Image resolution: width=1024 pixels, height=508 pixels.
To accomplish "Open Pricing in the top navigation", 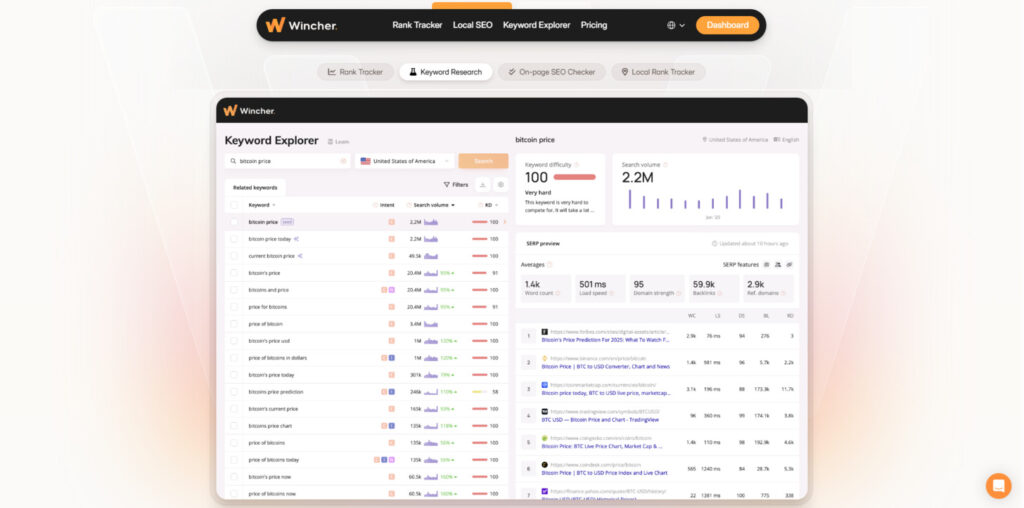I will pos(594,25).
